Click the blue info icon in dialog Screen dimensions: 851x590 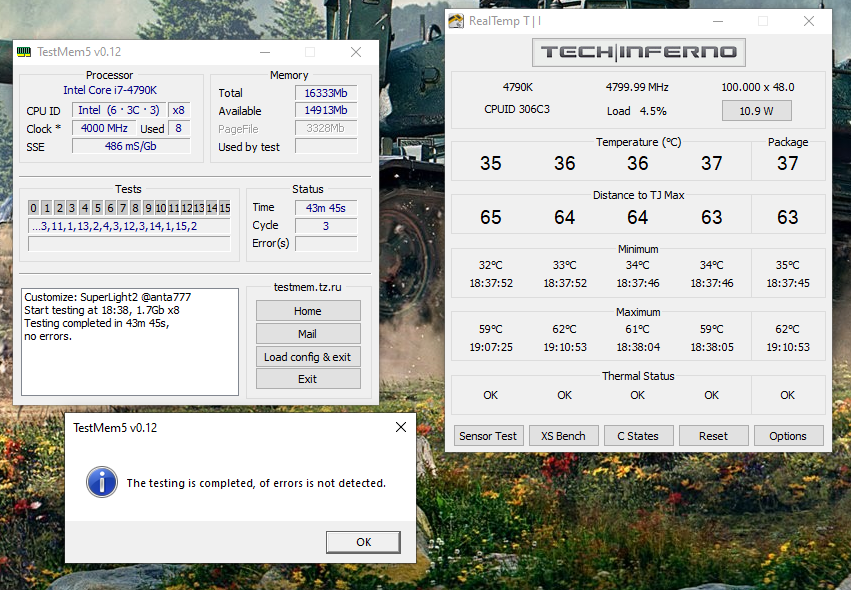coord(101,482)
